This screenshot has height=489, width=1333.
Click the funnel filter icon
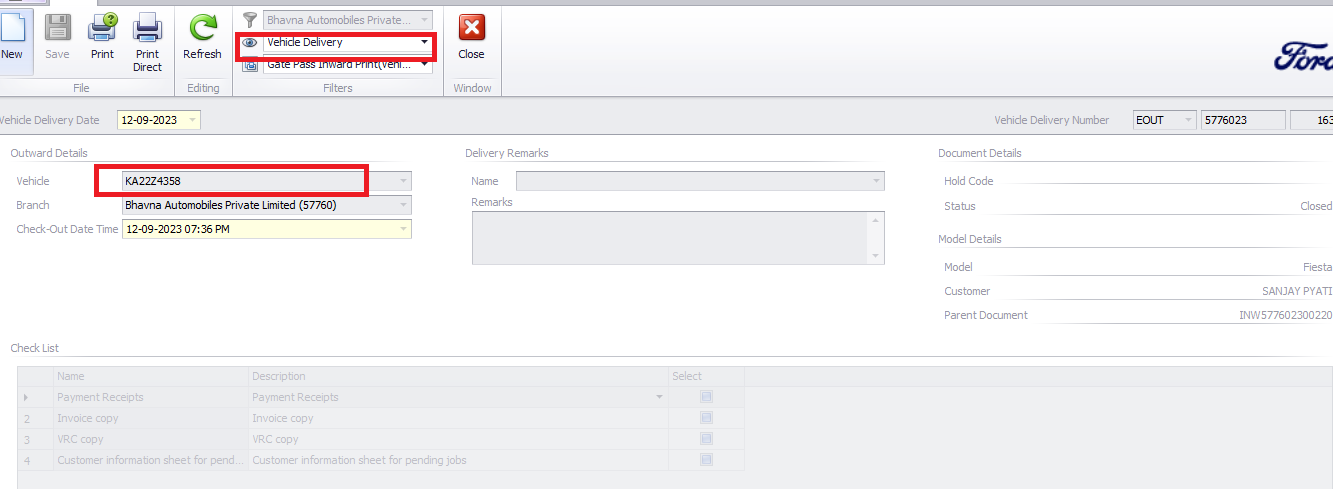click(x=250, y=19)
